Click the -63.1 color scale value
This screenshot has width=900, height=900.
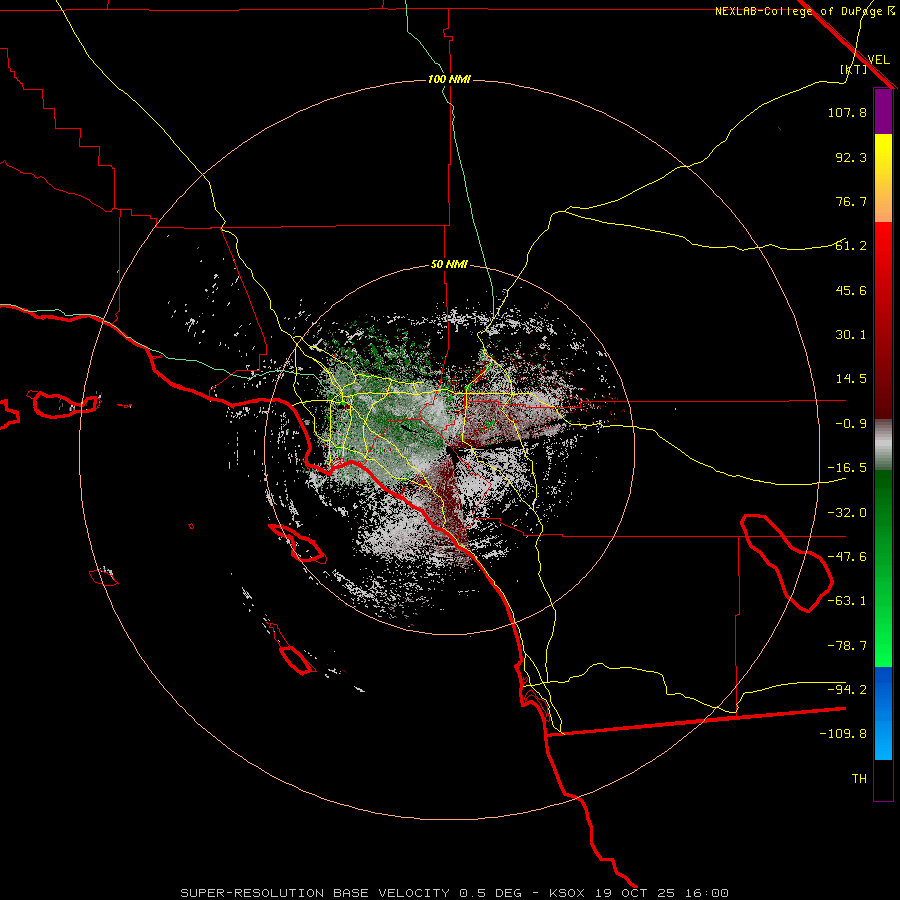847,601
